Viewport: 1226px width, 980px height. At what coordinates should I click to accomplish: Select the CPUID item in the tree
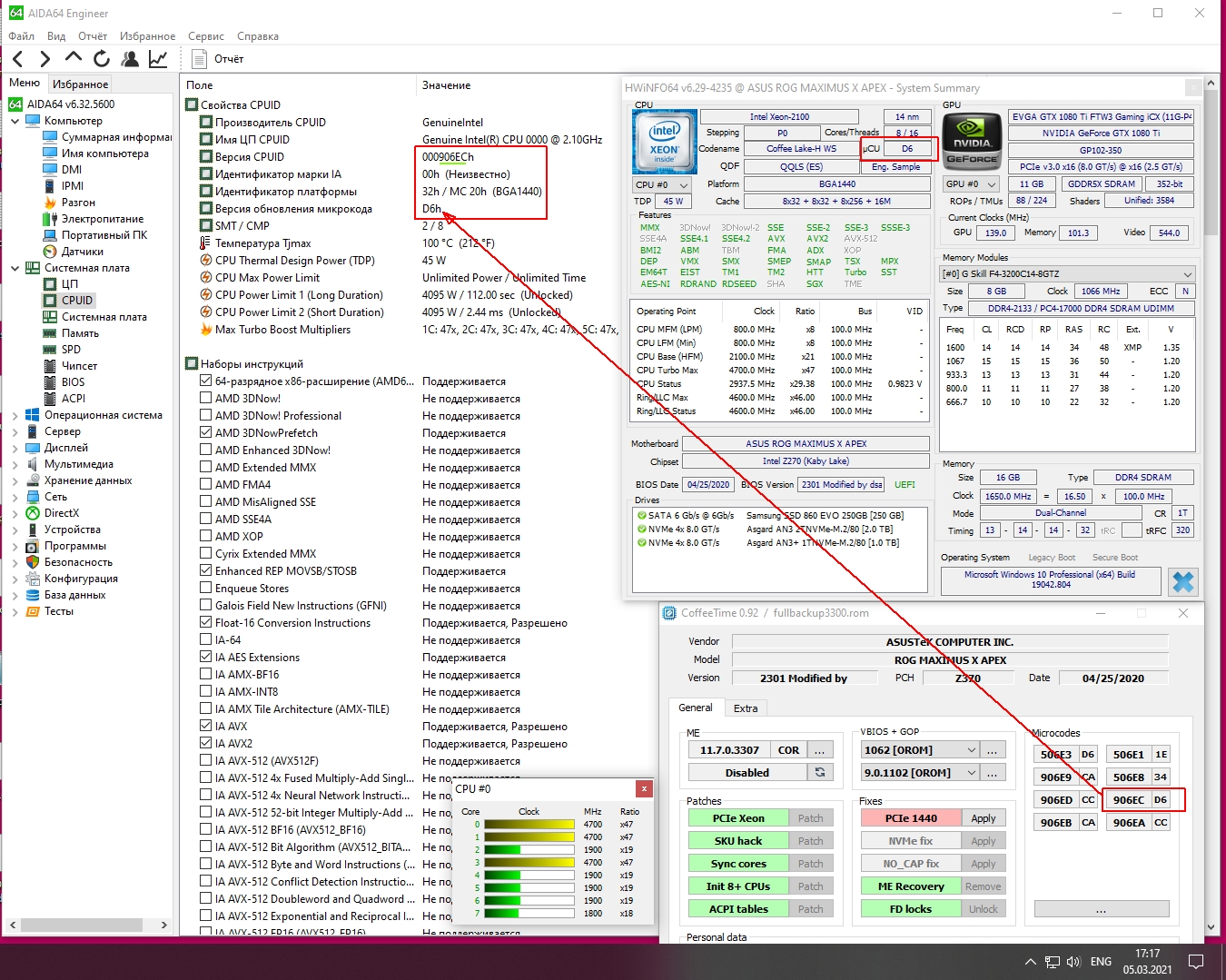point(77,301)
